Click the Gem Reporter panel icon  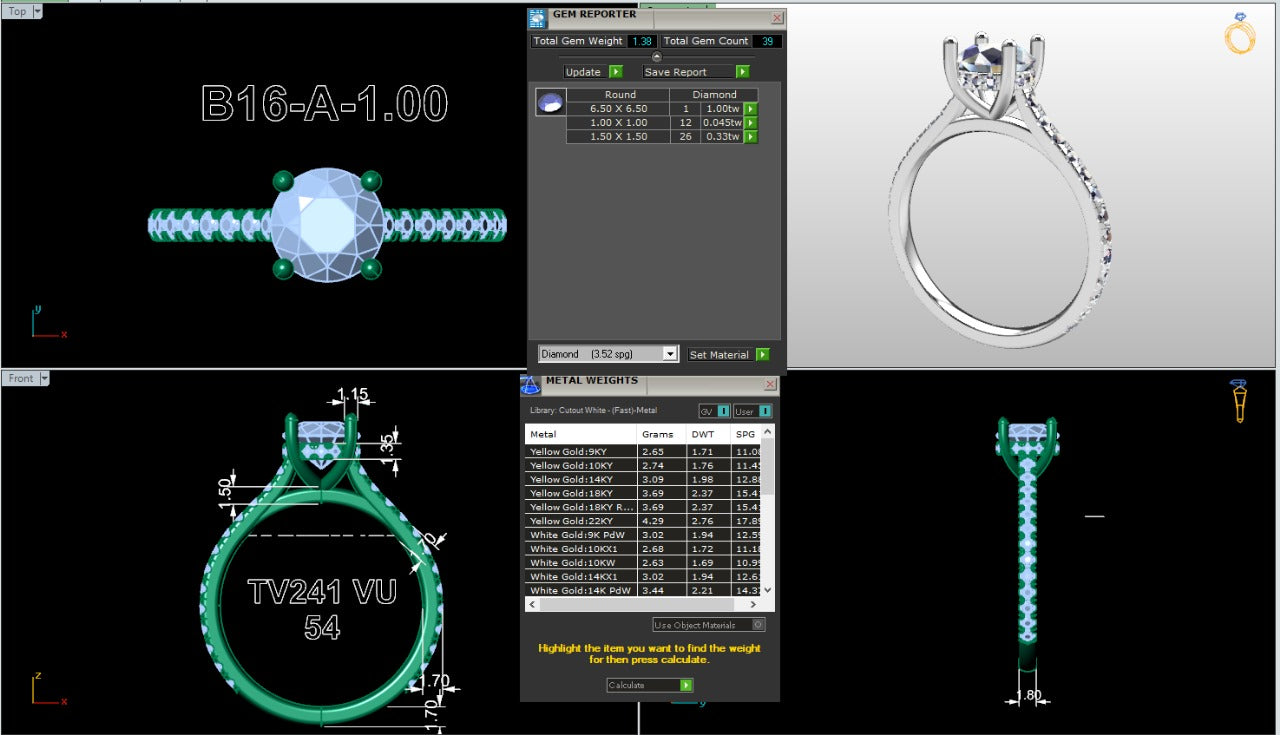click(538, 17)
